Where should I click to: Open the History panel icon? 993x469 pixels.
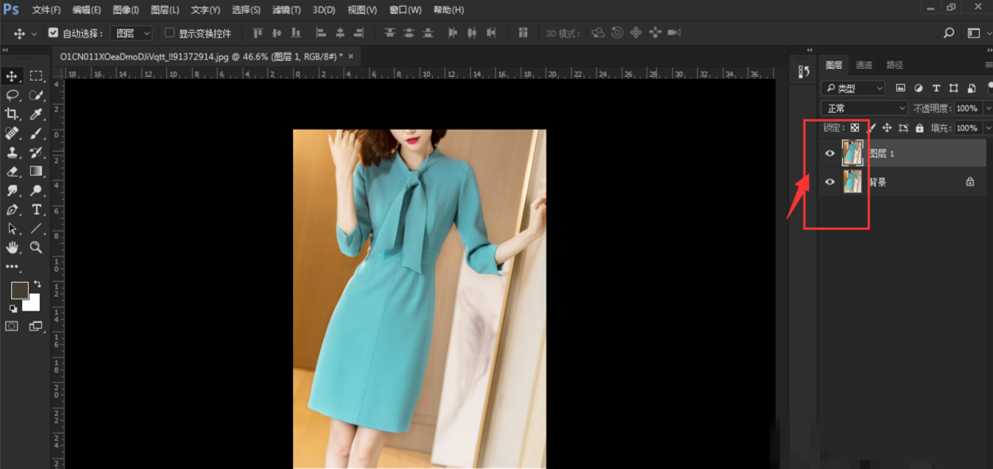coord(803,71)
